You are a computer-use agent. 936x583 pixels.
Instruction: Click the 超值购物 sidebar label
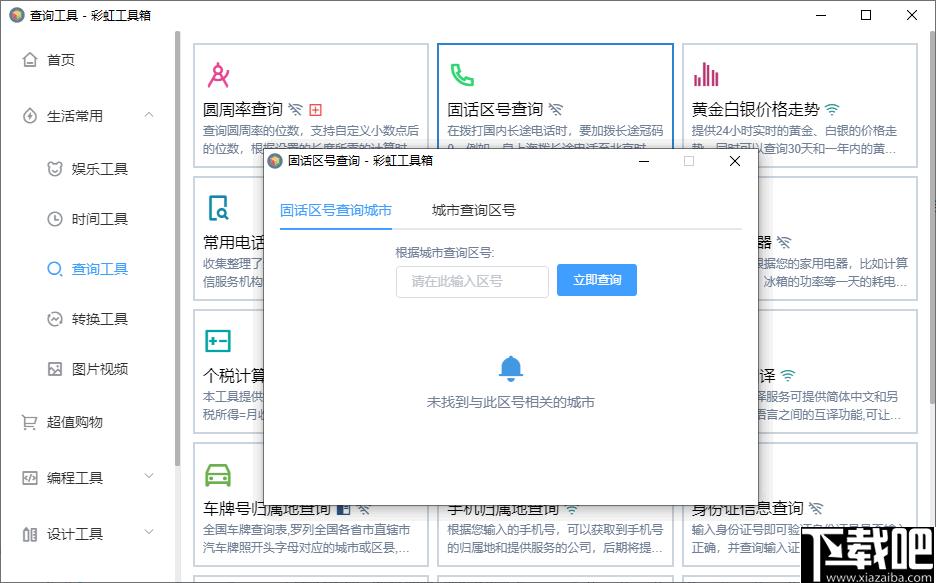[x=75, y=422]
